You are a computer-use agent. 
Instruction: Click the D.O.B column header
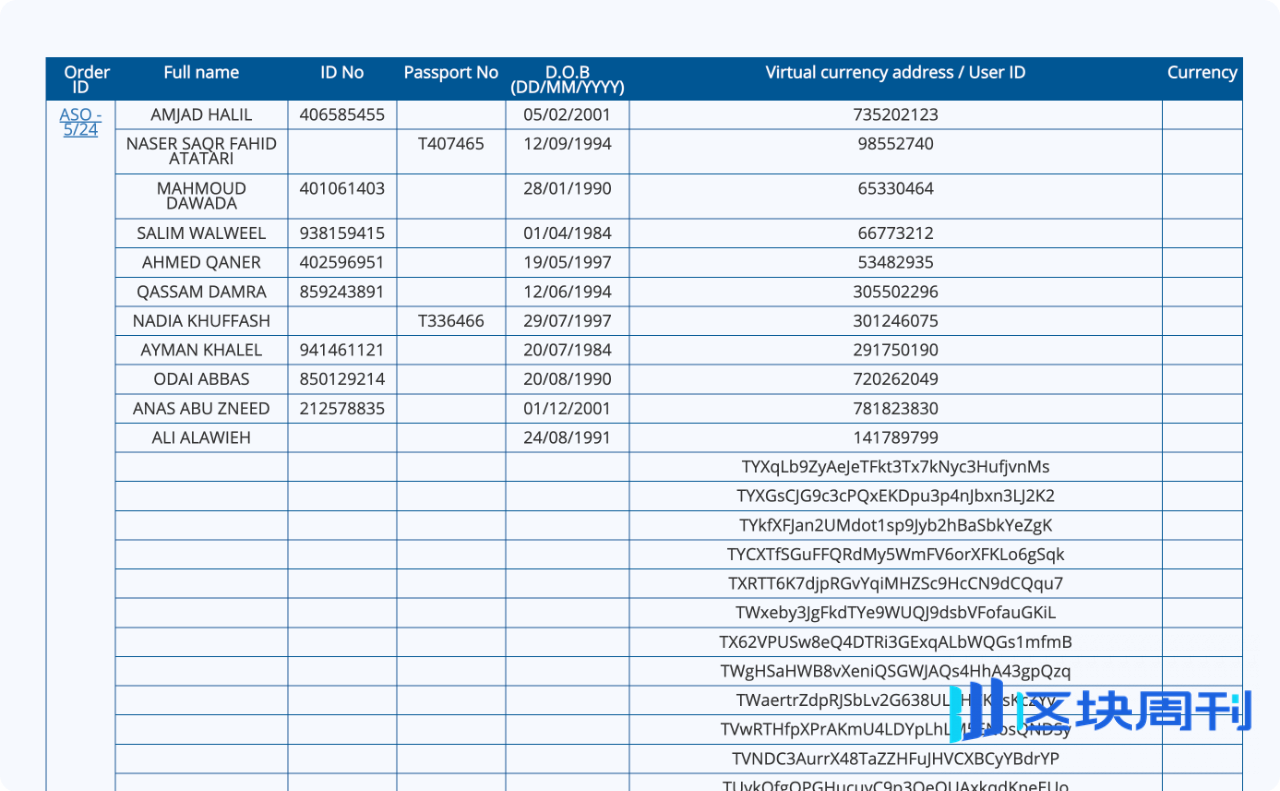(x=567, y=79)
